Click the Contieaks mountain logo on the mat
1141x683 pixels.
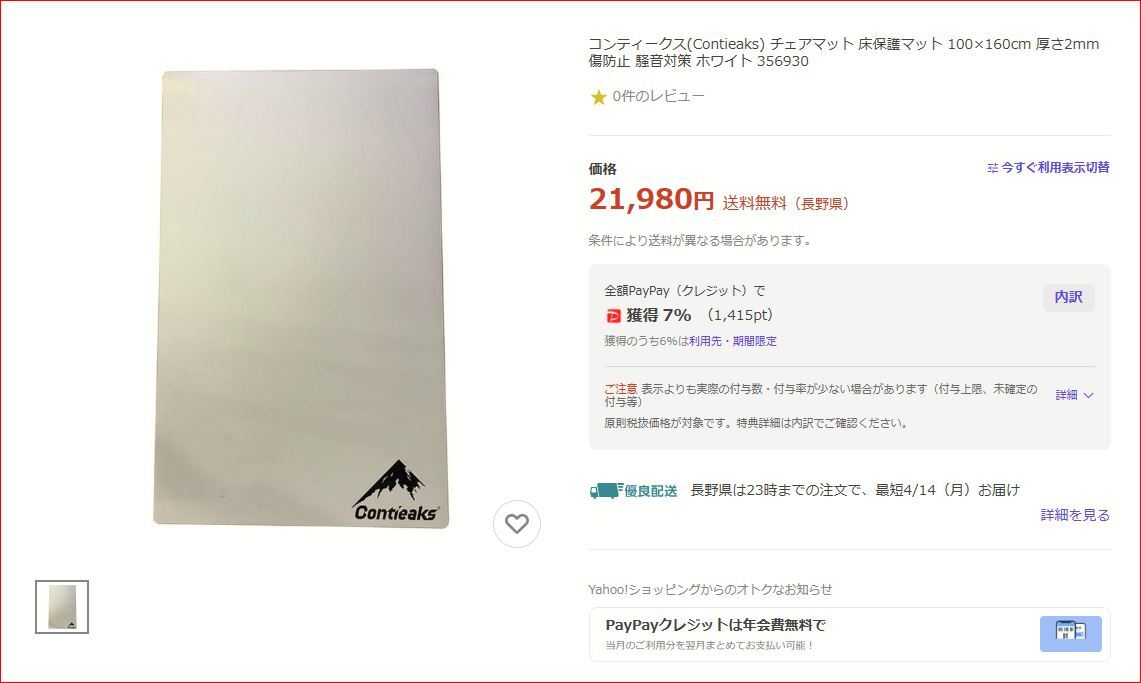coord(396,491)
